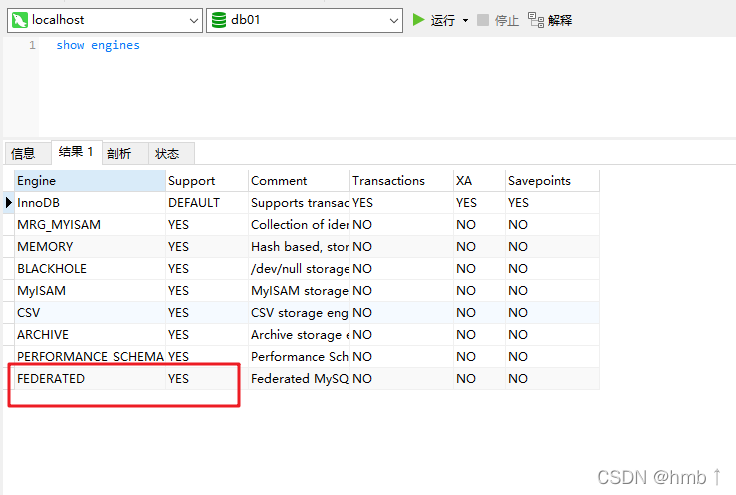Click the Explain query icon
This screenshot has height=495, width=736.
tap(536, 20)
